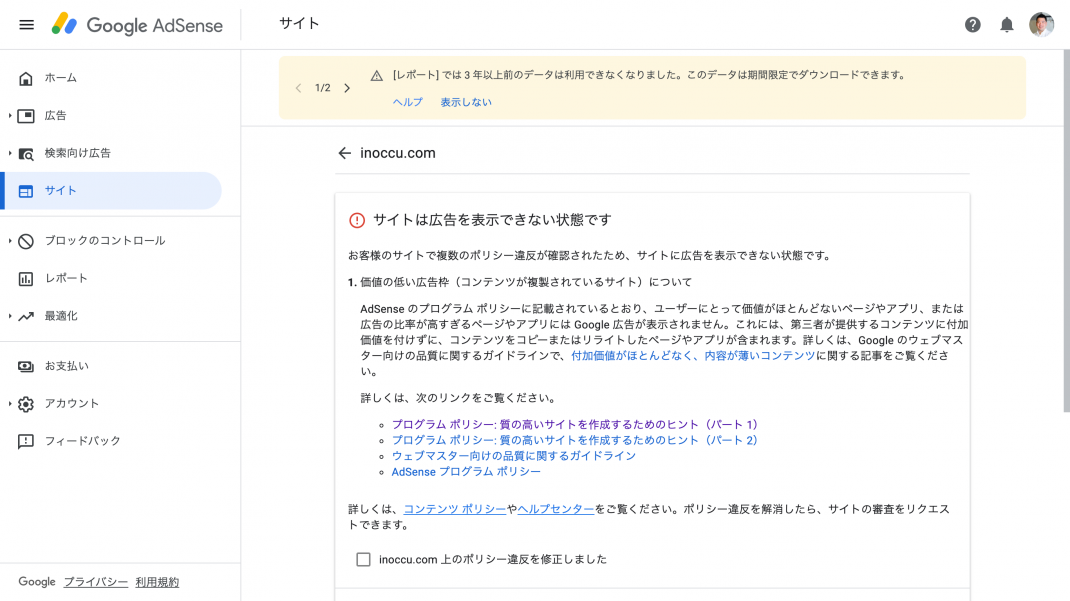1070x601 pixels.
Task: Check the policy violation fixed checkbox
Action: click(363, 559)
